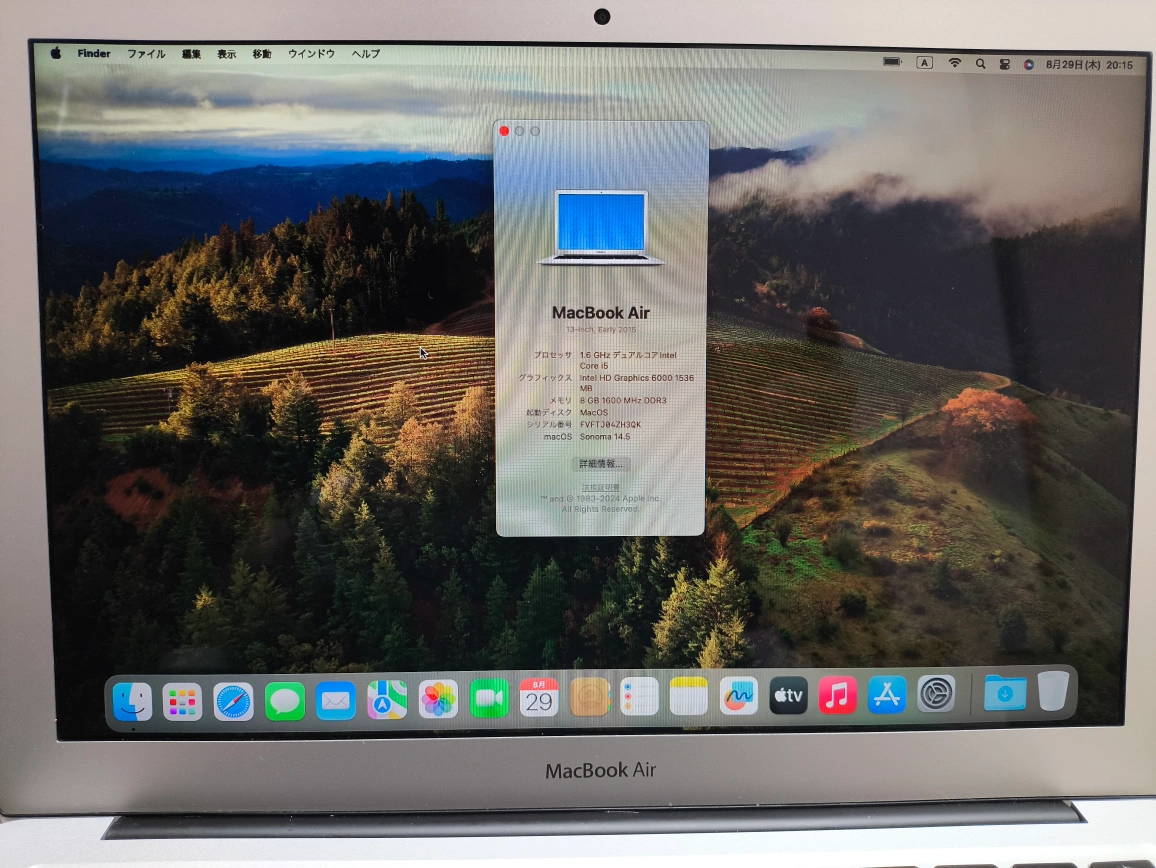Select the MacBook Air illustration
The width and height of the screenshot is (1156, 868).
coord(601,227)
